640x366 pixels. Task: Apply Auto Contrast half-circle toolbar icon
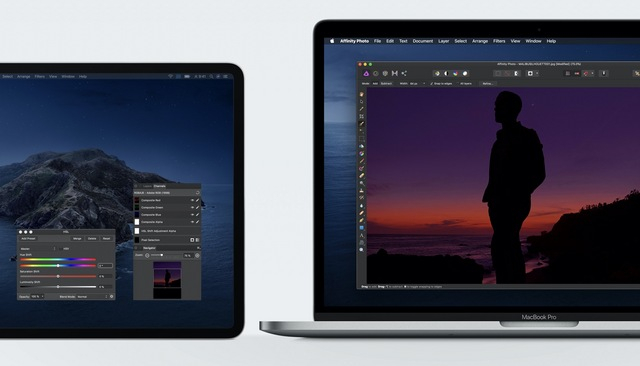pos(446,73)
